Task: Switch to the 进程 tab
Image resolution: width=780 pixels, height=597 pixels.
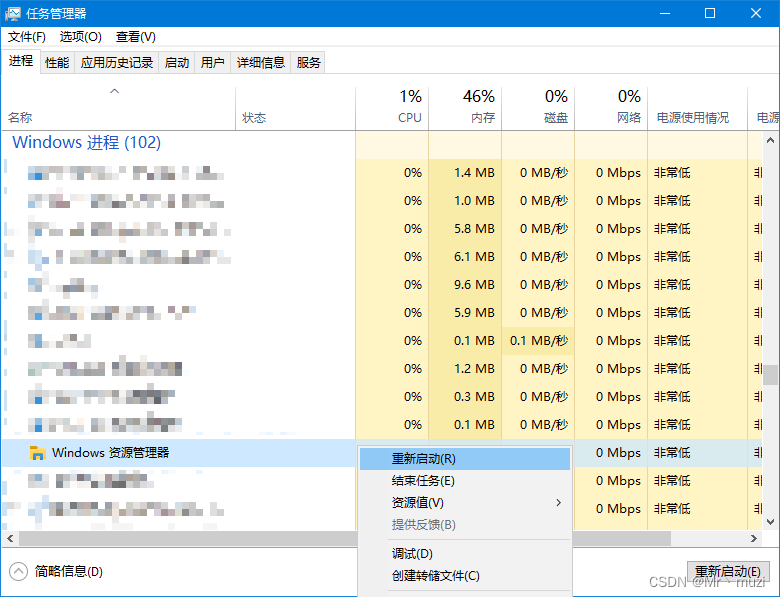Action: (x=21, y=61)
